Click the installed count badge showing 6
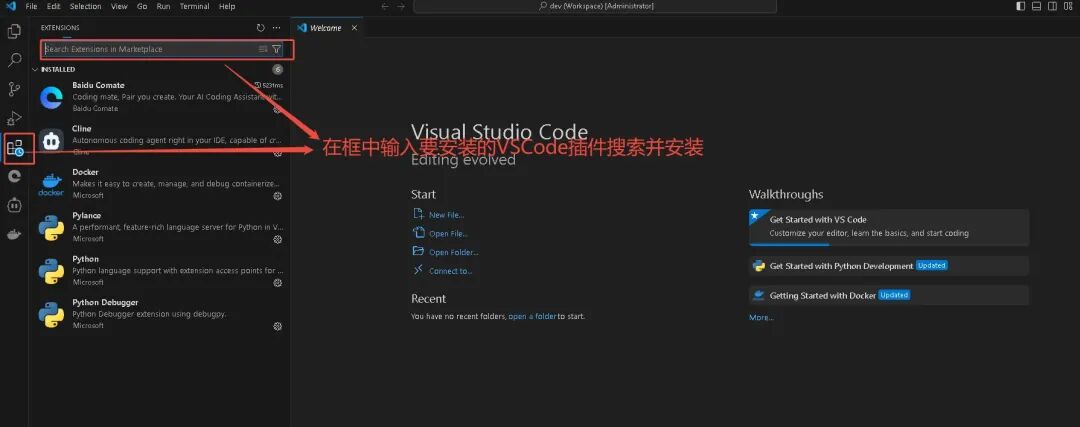Screen dimensions: 1080x427 click(x=277, y=70)
